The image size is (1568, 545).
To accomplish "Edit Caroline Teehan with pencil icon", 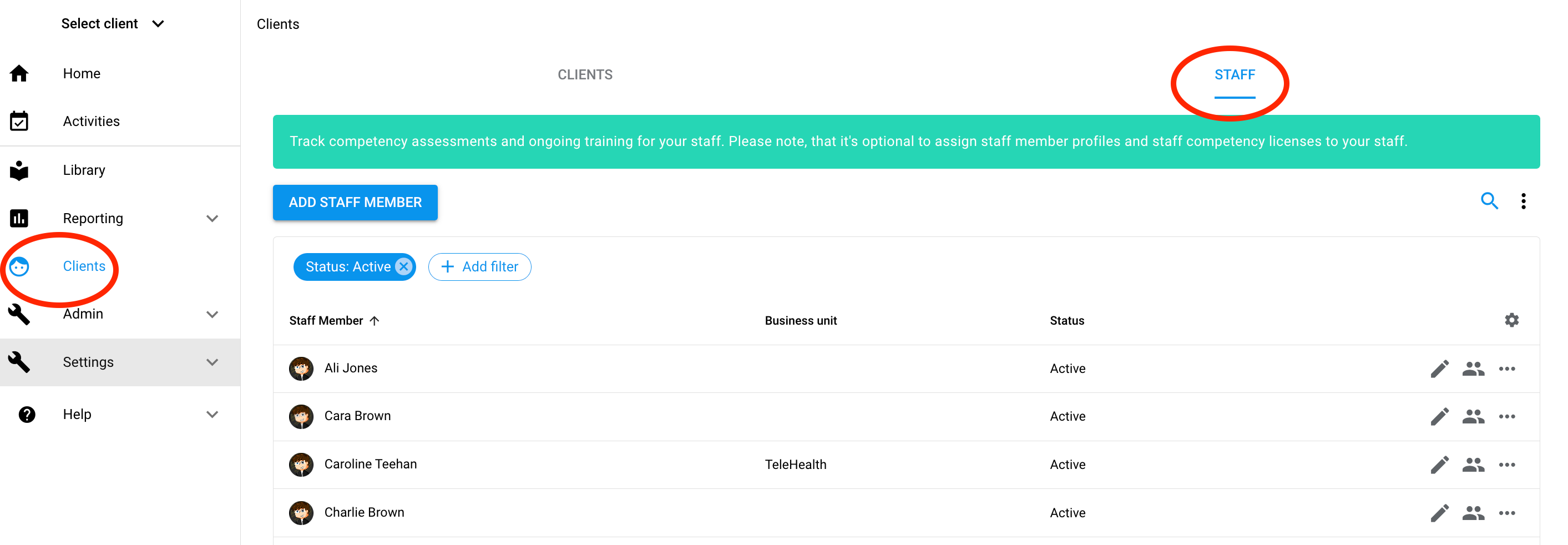I will coord(1439,465).
